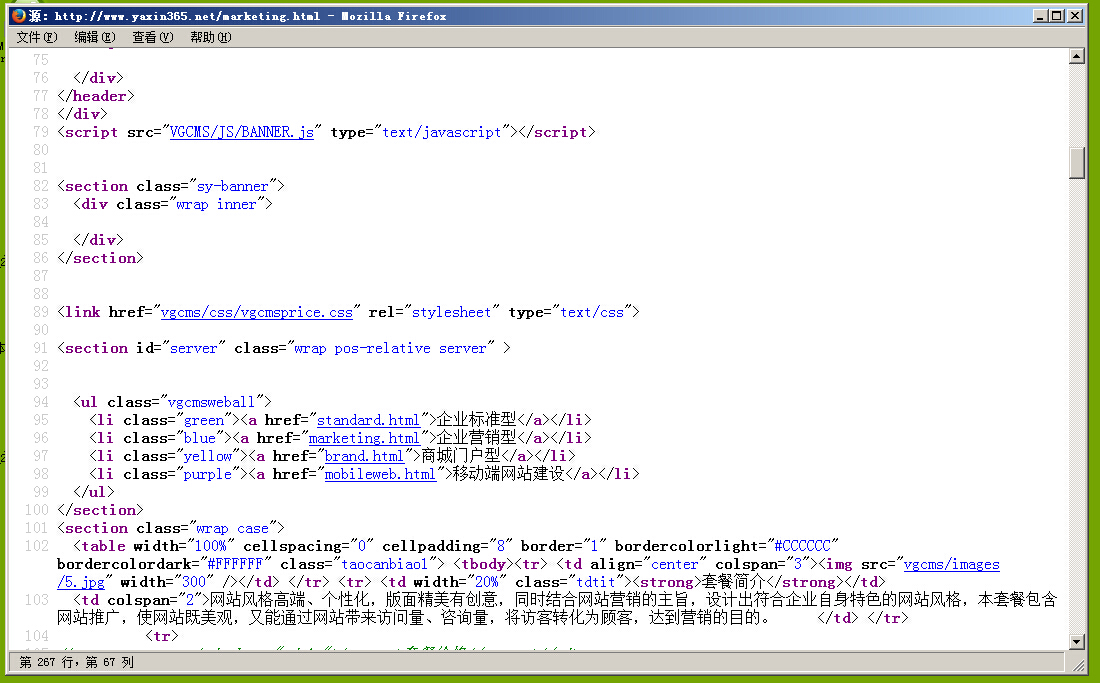Screen dimensions: 1100x683
Task: Open the mobileweb.html link
Action: tap(380, 474)
